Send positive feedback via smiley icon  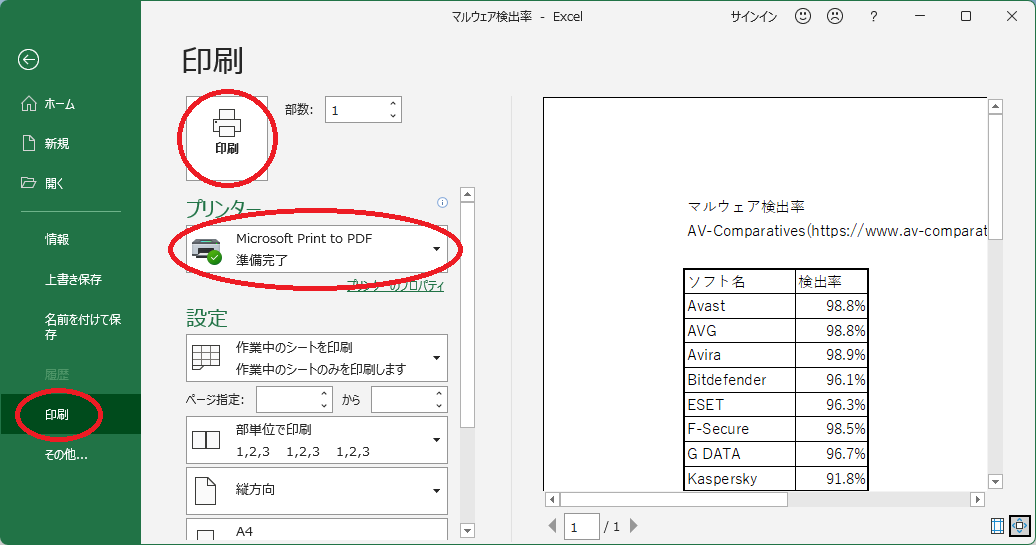coord(803,17)
